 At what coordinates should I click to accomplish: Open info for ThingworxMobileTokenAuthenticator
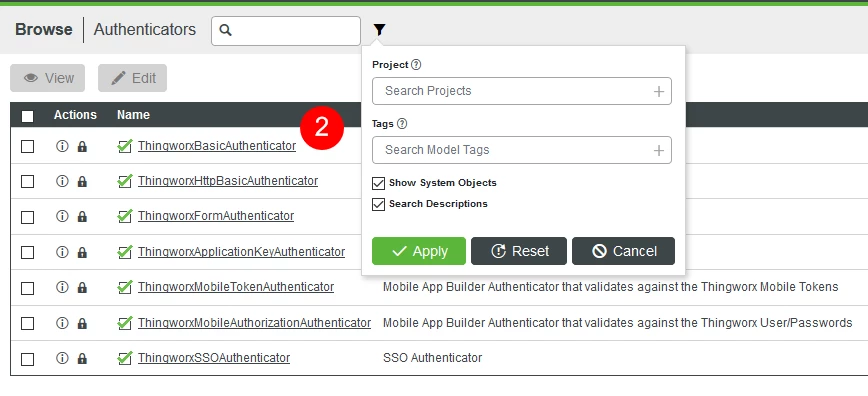click(62, 287)
